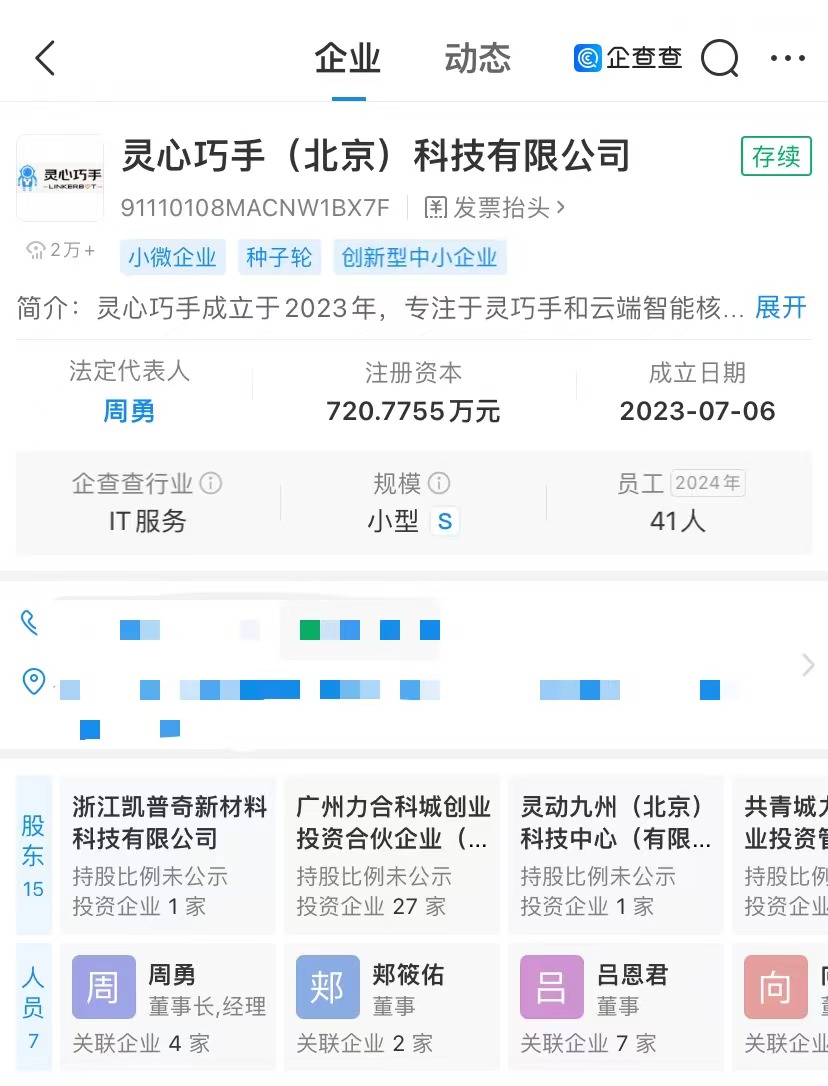
Task: Tap the 2万+ views indicator
Action: [x=60, y=250]
